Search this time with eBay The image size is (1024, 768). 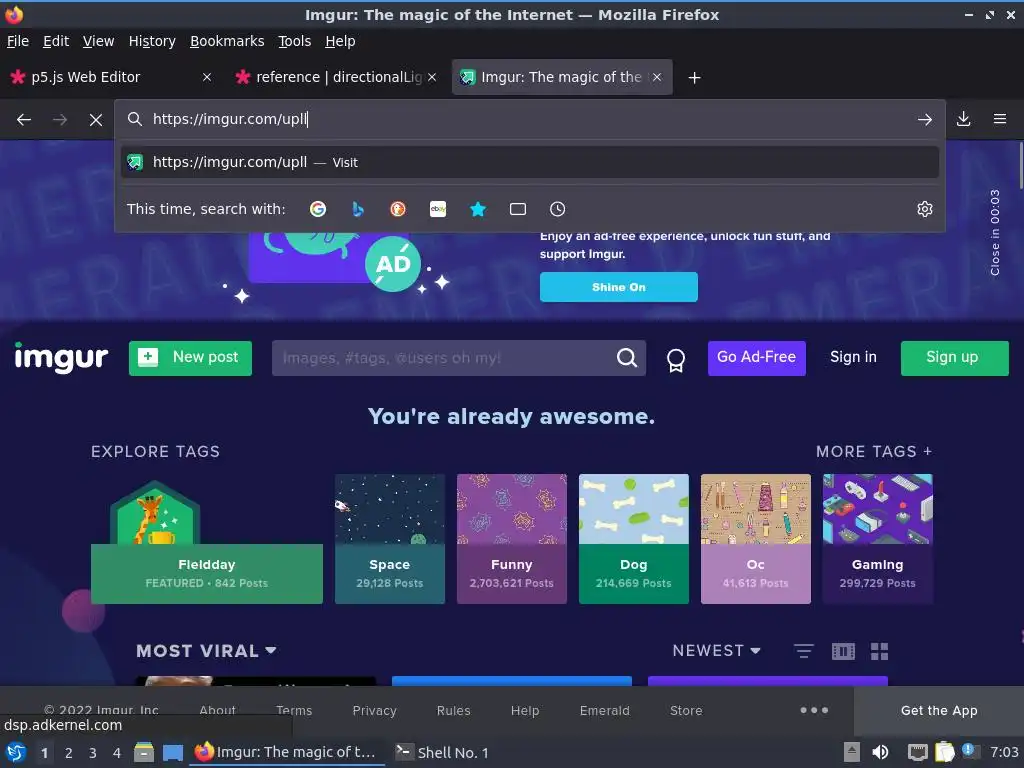click(438, 209)
